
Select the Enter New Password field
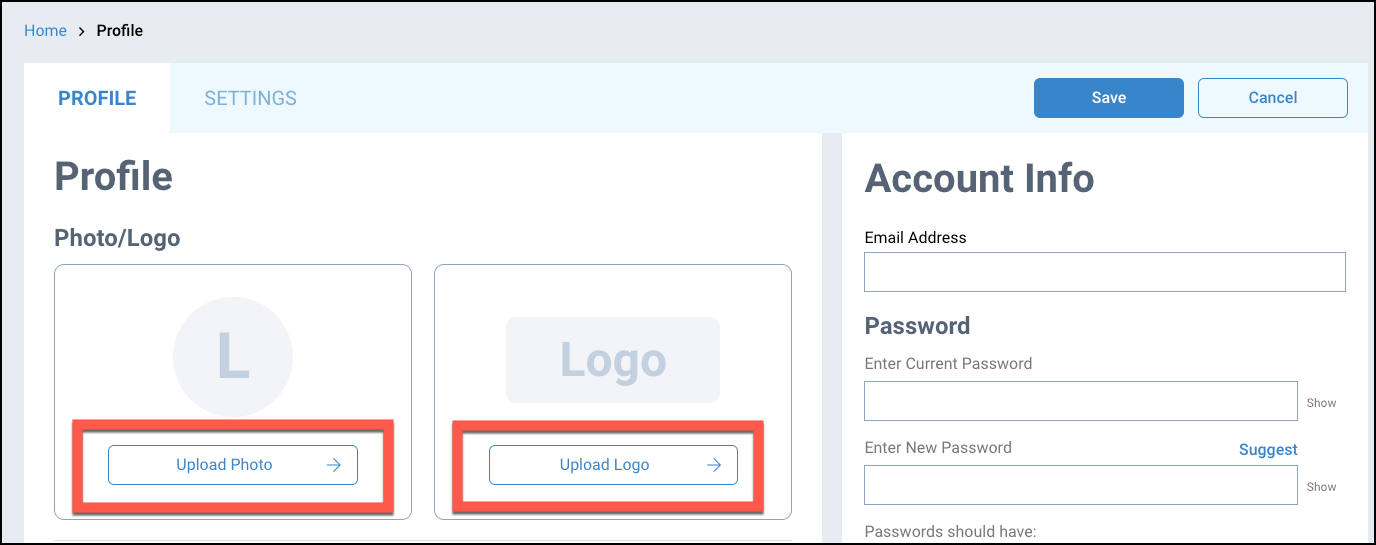click(x=1080, y=485)
